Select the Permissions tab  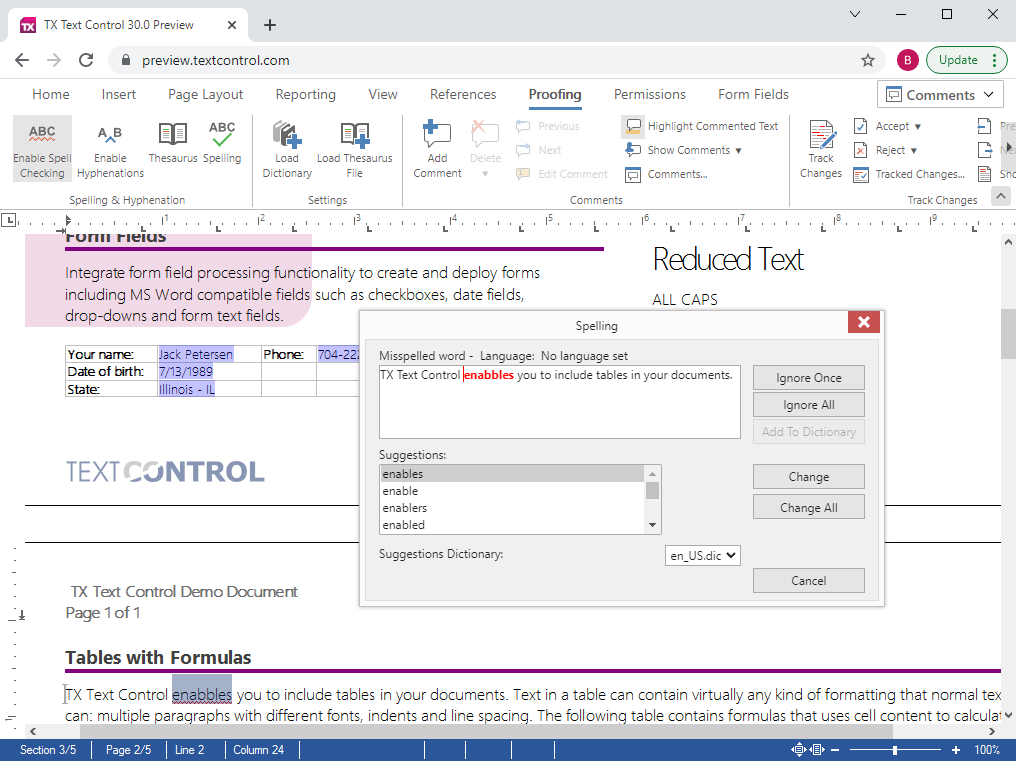pyautogui.click(x=650, y=95)
